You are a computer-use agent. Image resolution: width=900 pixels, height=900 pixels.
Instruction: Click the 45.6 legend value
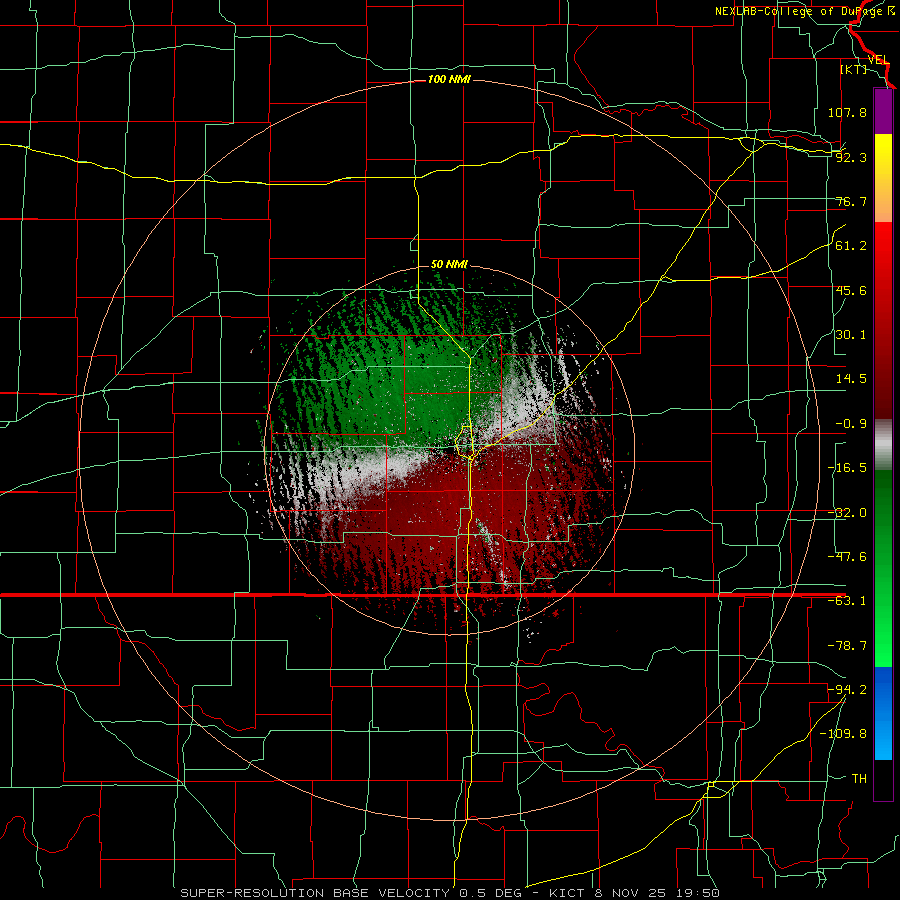(851, 290)
